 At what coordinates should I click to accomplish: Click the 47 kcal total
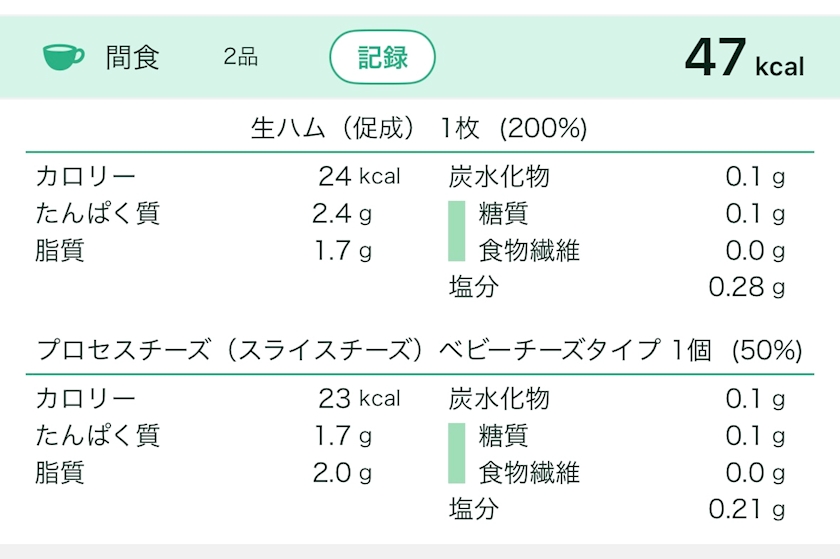744,58
